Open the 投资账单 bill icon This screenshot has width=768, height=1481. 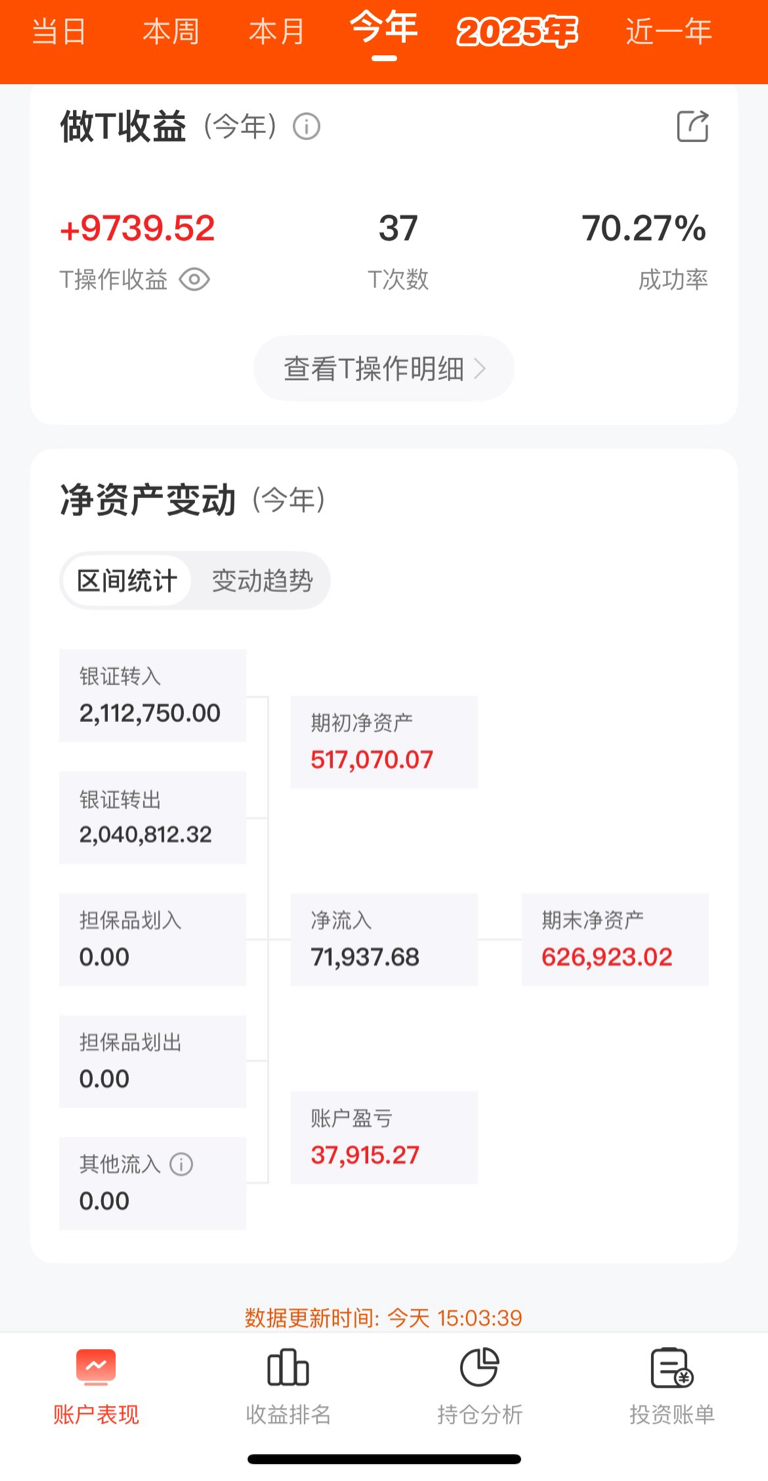click(x=672, y=1367)
